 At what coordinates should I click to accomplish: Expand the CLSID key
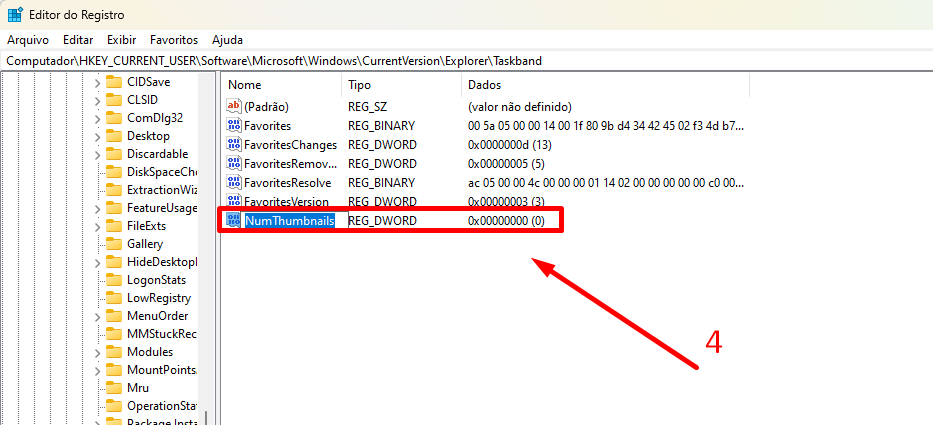click(x=98, y=100)
